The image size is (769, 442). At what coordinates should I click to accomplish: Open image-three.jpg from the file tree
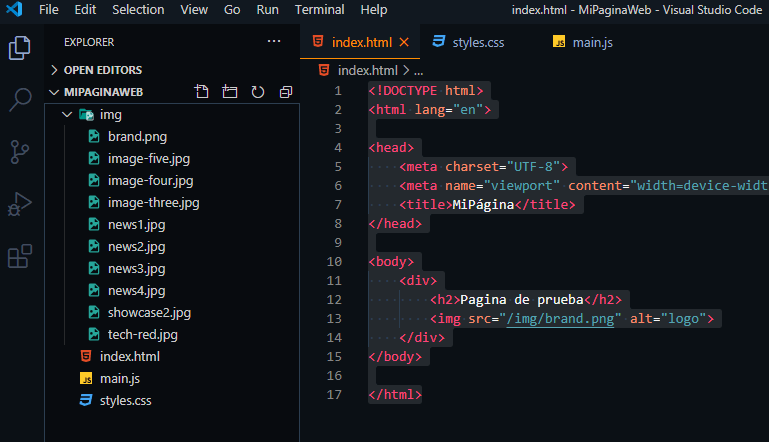pos(154,203)
